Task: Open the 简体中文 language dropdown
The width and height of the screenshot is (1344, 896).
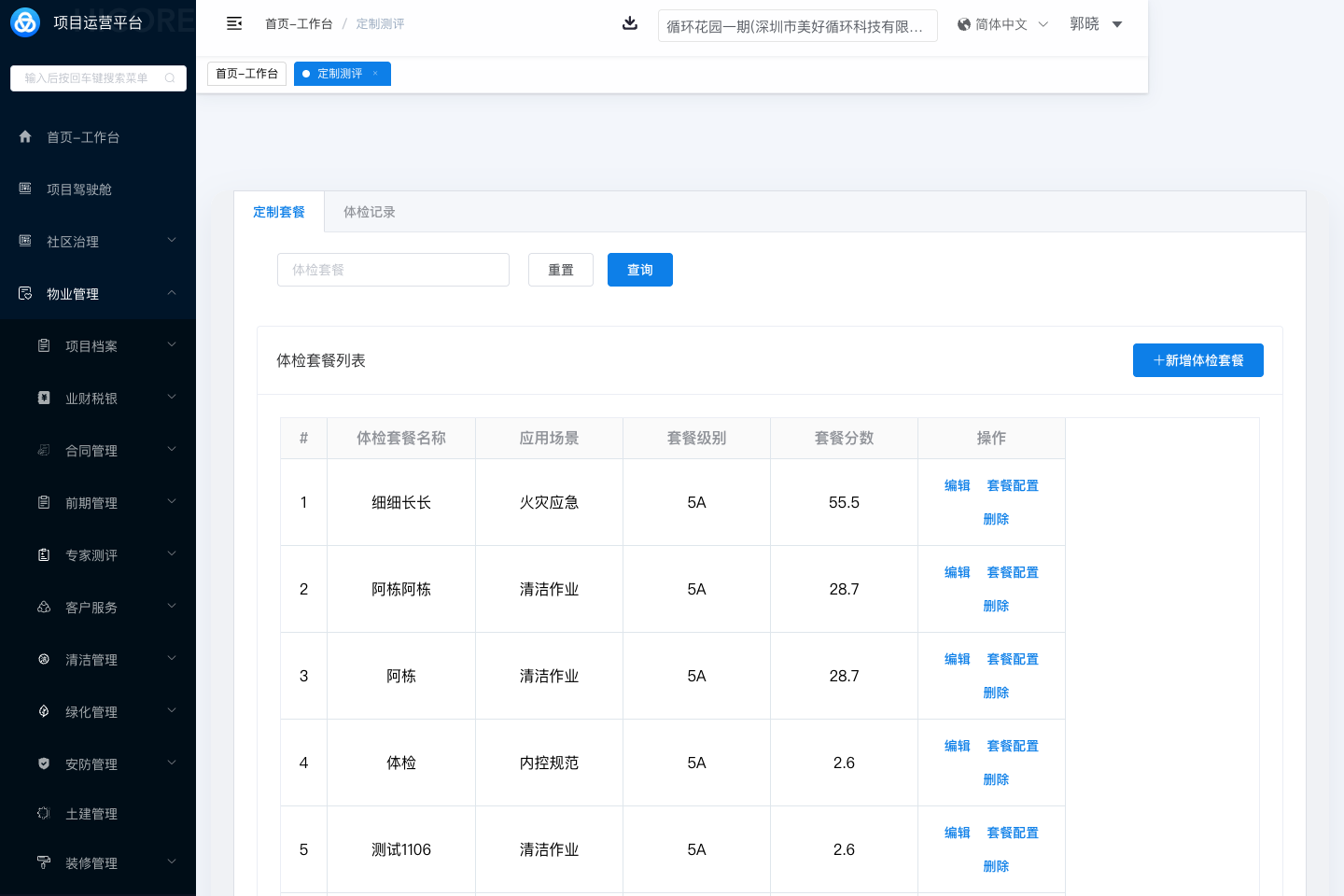Action: tap(1002, 24)
